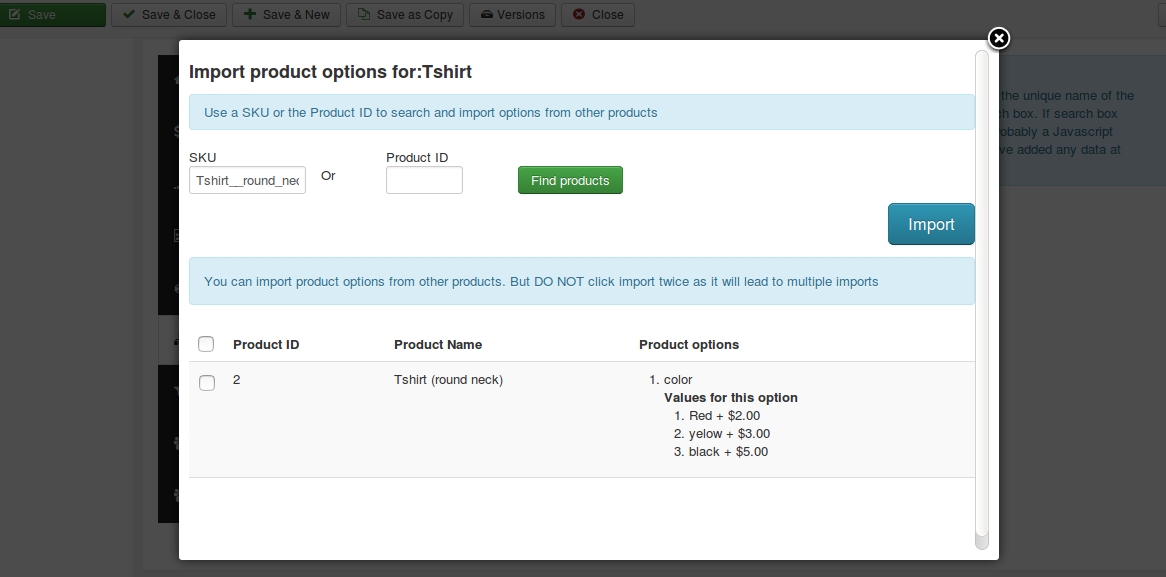Click Save & New with plus icon
Image resolution: width=1166 pixels, height=577 pixels.
coord(287,15)
